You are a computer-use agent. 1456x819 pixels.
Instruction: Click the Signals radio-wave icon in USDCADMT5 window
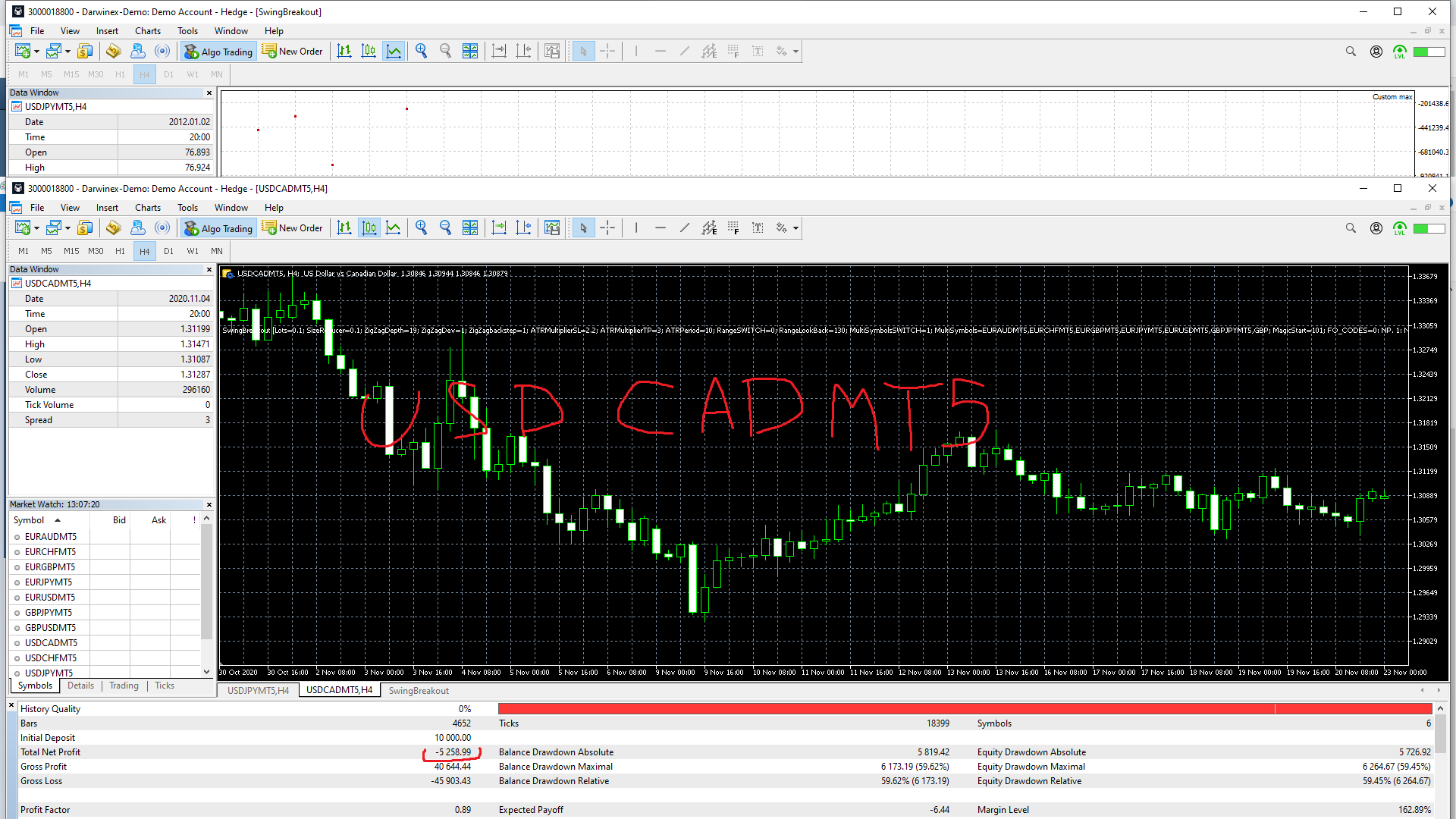pos(162,228)
